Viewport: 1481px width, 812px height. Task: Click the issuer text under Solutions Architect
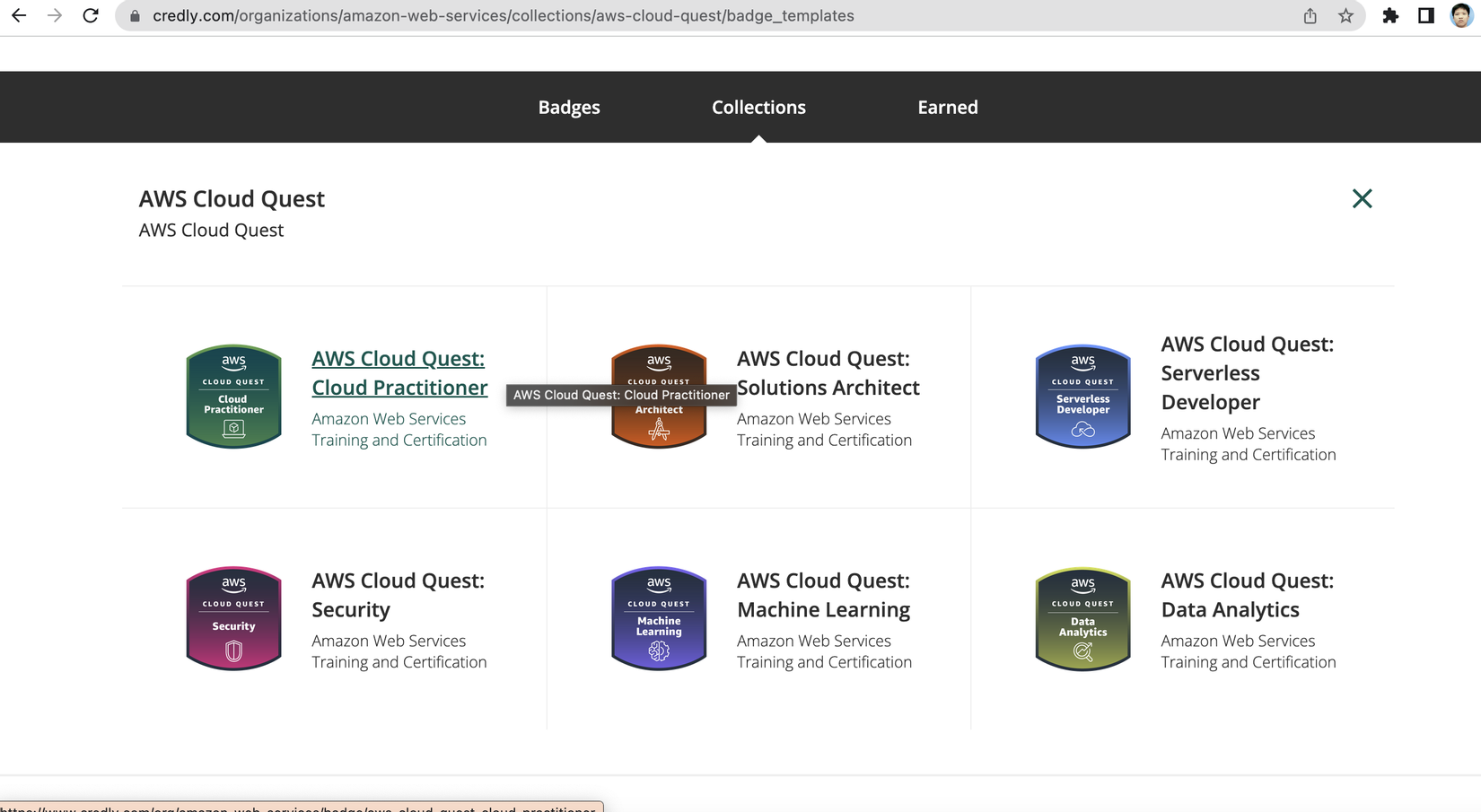[824, 429]
